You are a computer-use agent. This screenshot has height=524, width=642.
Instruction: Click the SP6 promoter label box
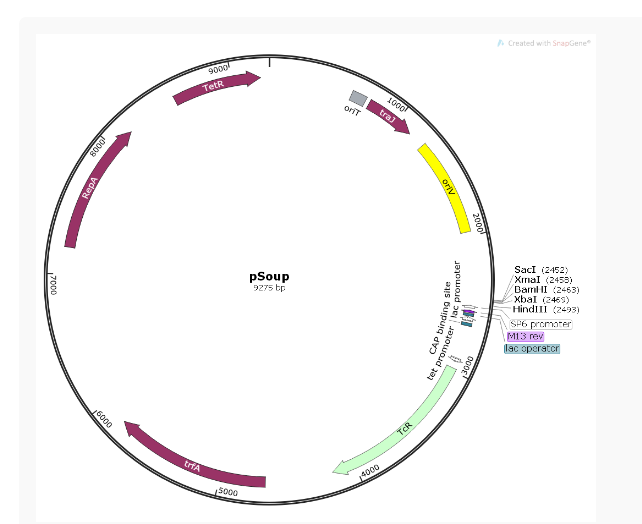tap(540, 324)
